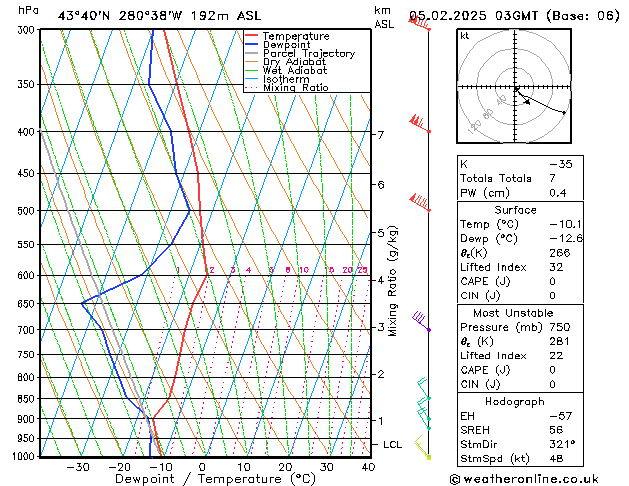Click the '300' hPa pressure label

28,30
